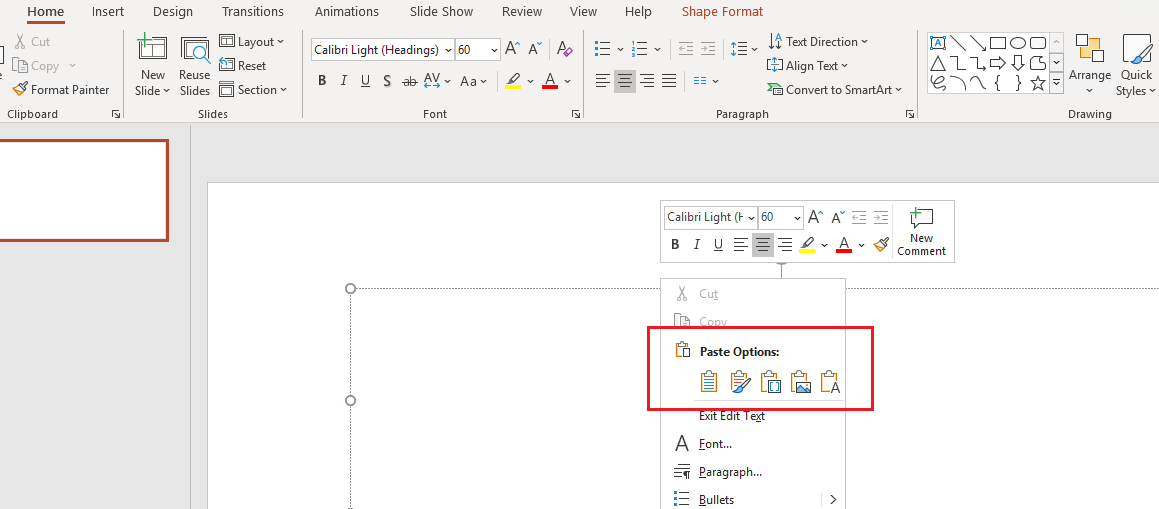Expand the shapes gallery More arrow
1159x509 pixels.
1056,83
